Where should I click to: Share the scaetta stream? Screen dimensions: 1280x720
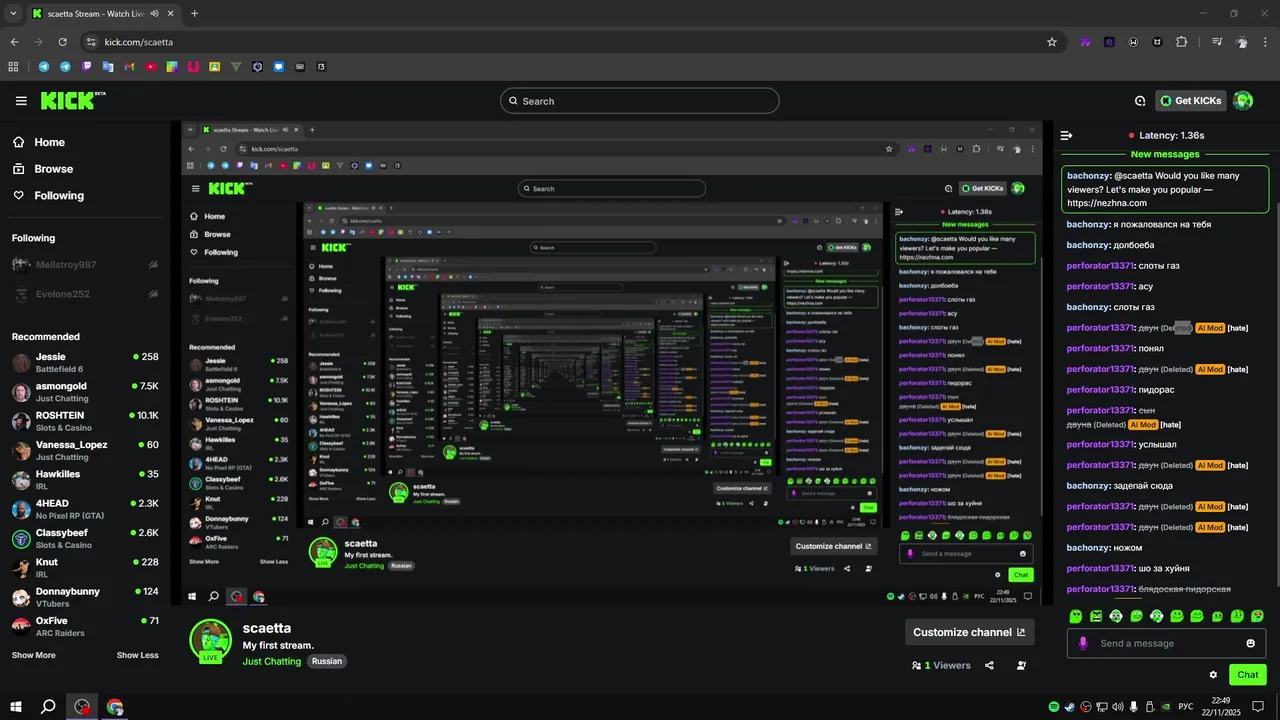point(989,665)
